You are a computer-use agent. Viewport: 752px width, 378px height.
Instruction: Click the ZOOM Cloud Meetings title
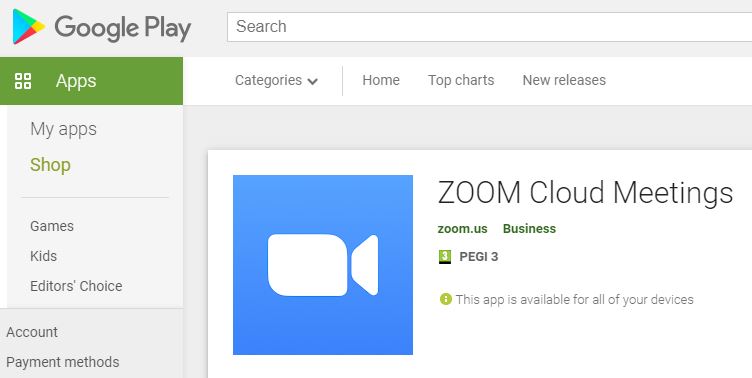coord(585,193)
